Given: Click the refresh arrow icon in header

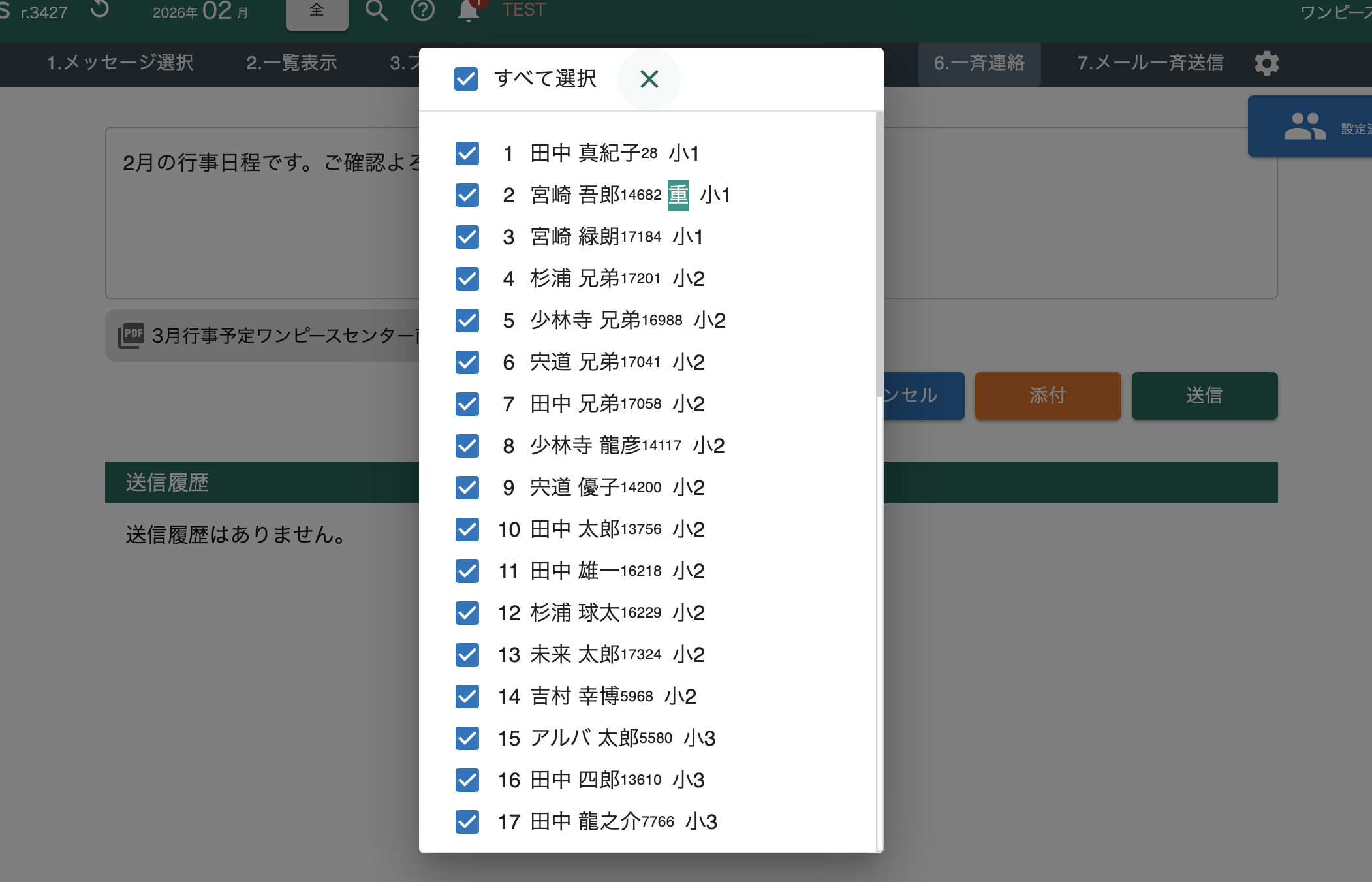Looking at the screenshot, I should tap(100, 10).
